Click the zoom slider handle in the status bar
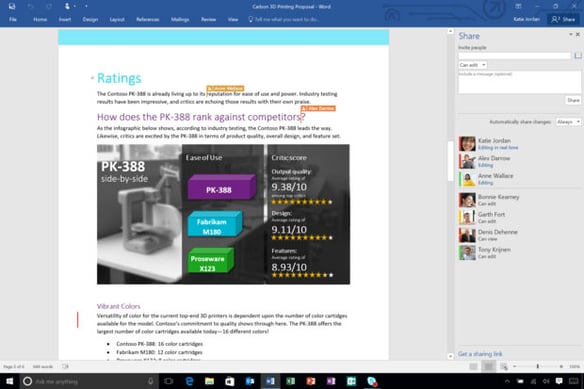The height and width of the screenshot is (389, 584). tap(537, 367)
